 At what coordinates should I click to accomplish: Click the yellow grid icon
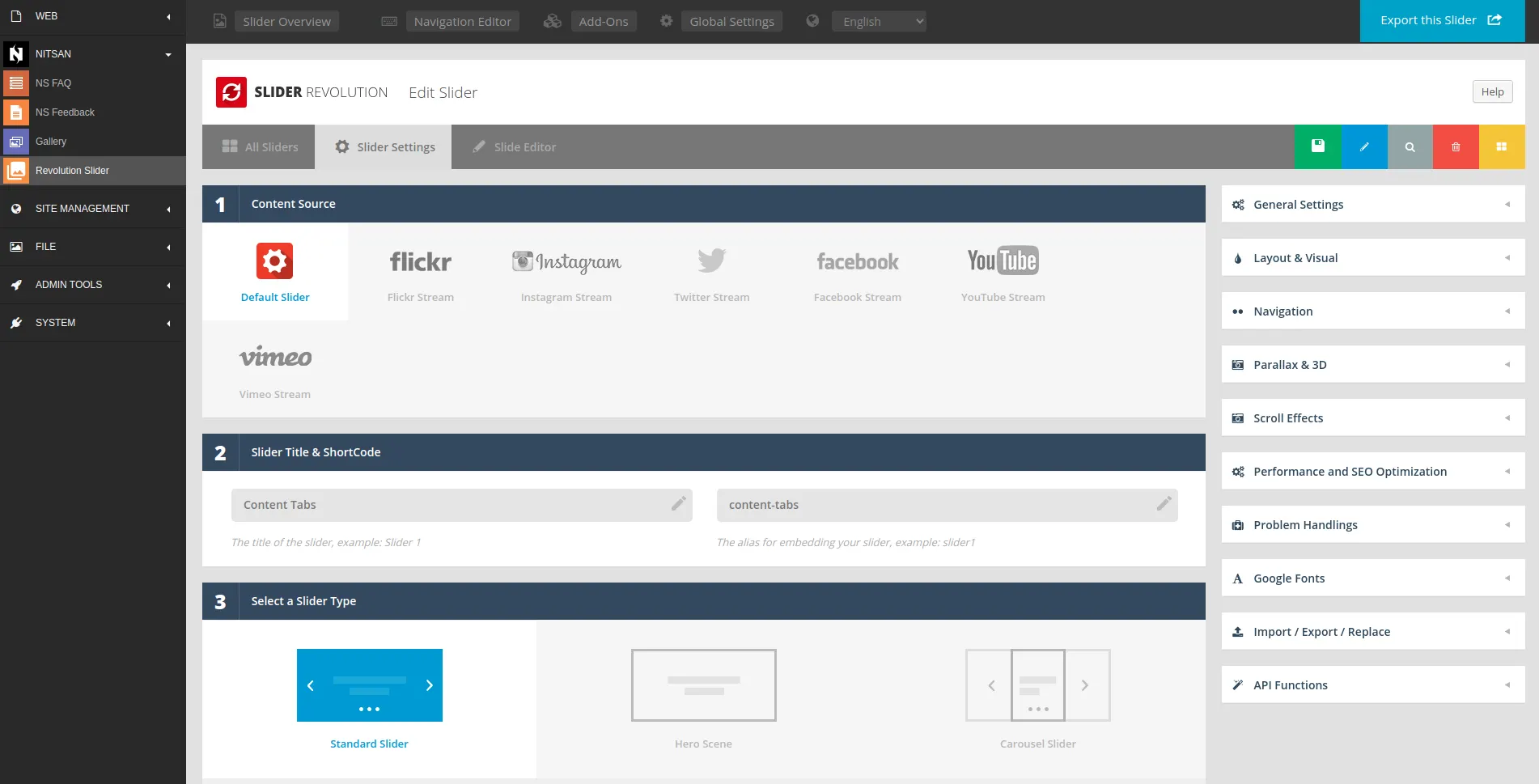tap(1502, 146)
